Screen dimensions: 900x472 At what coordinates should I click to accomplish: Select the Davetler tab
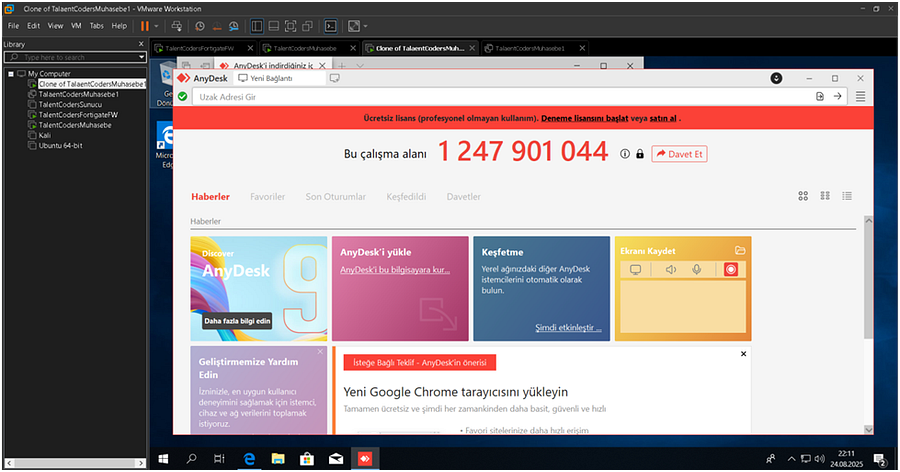click(x=463, y=196)
